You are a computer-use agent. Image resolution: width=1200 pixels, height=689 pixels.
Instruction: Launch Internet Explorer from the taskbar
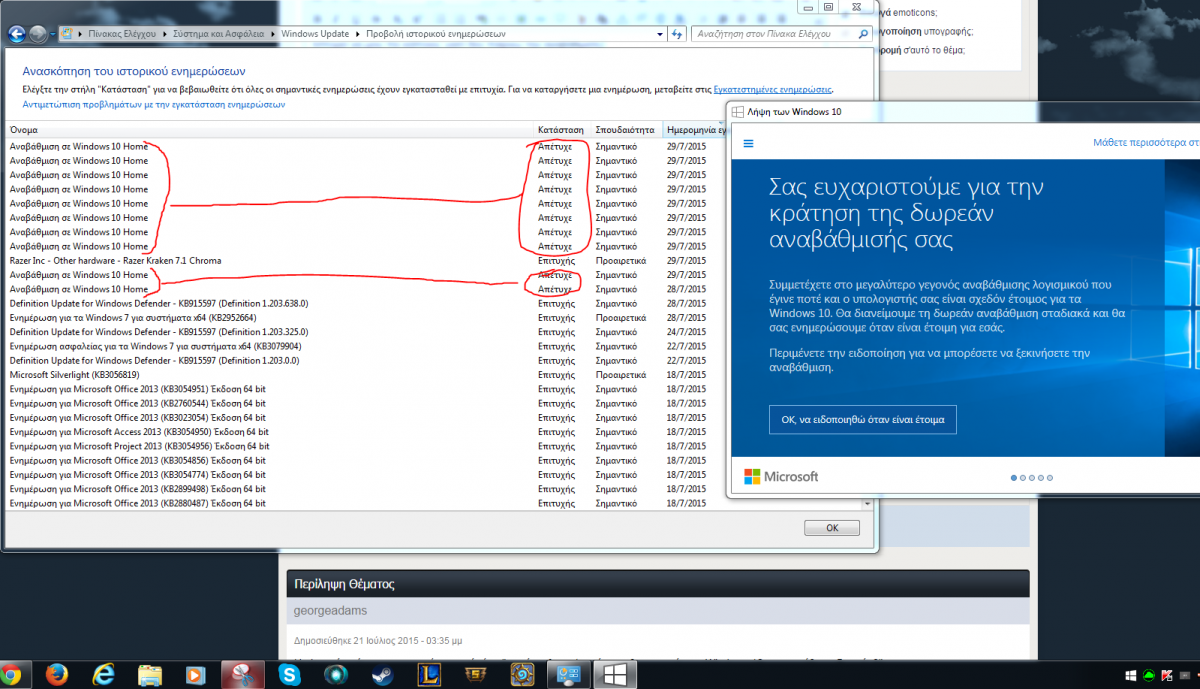click(x=102, y=674)
